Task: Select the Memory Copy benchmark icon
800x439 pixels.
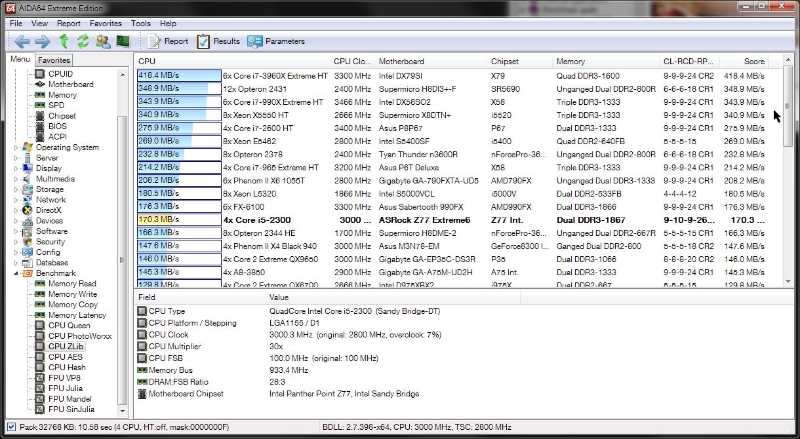Action: pyautogui.click(x=40, y=305)
